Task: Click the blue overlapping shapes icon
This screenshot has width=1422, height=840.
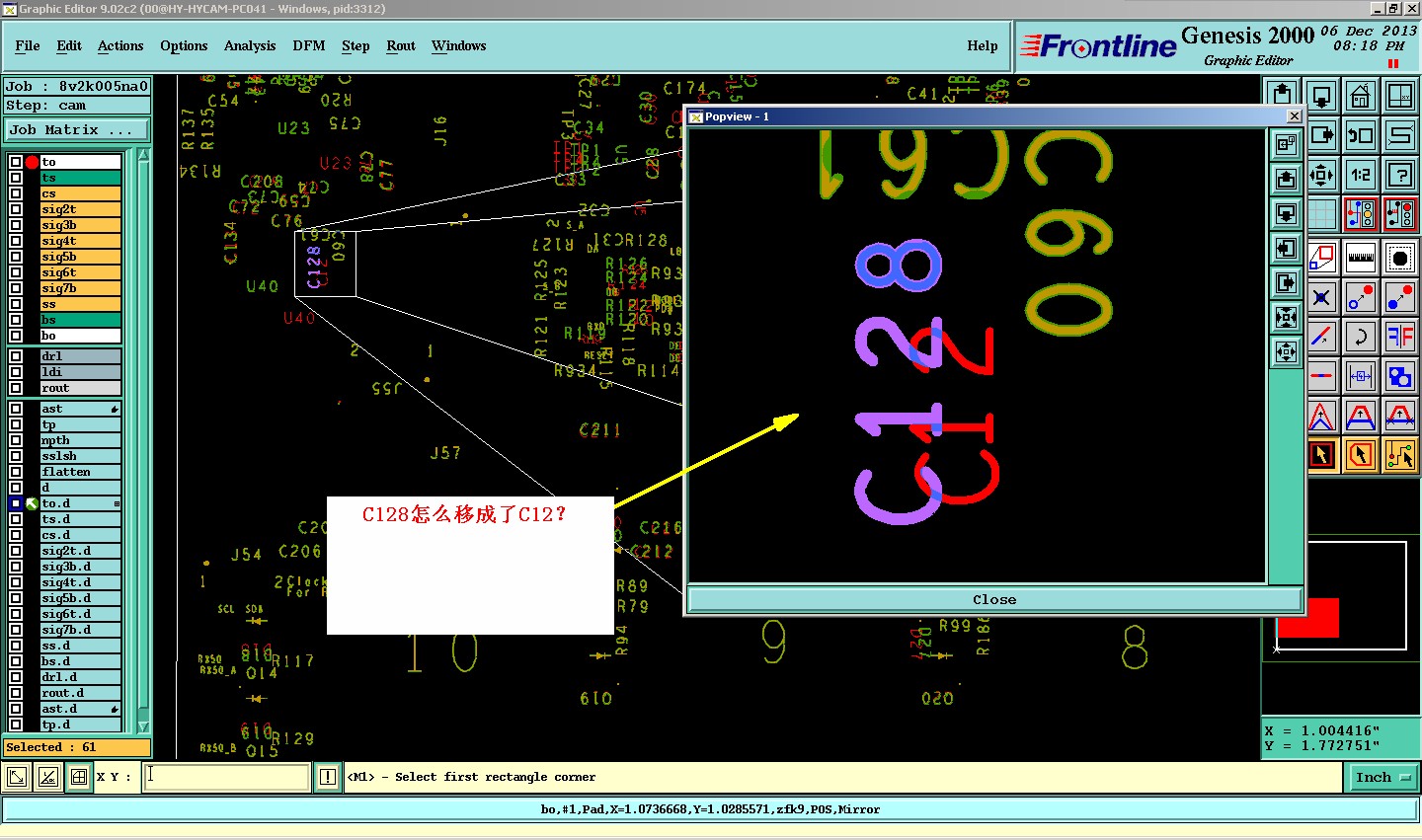Action: (x=1400, y=376)
